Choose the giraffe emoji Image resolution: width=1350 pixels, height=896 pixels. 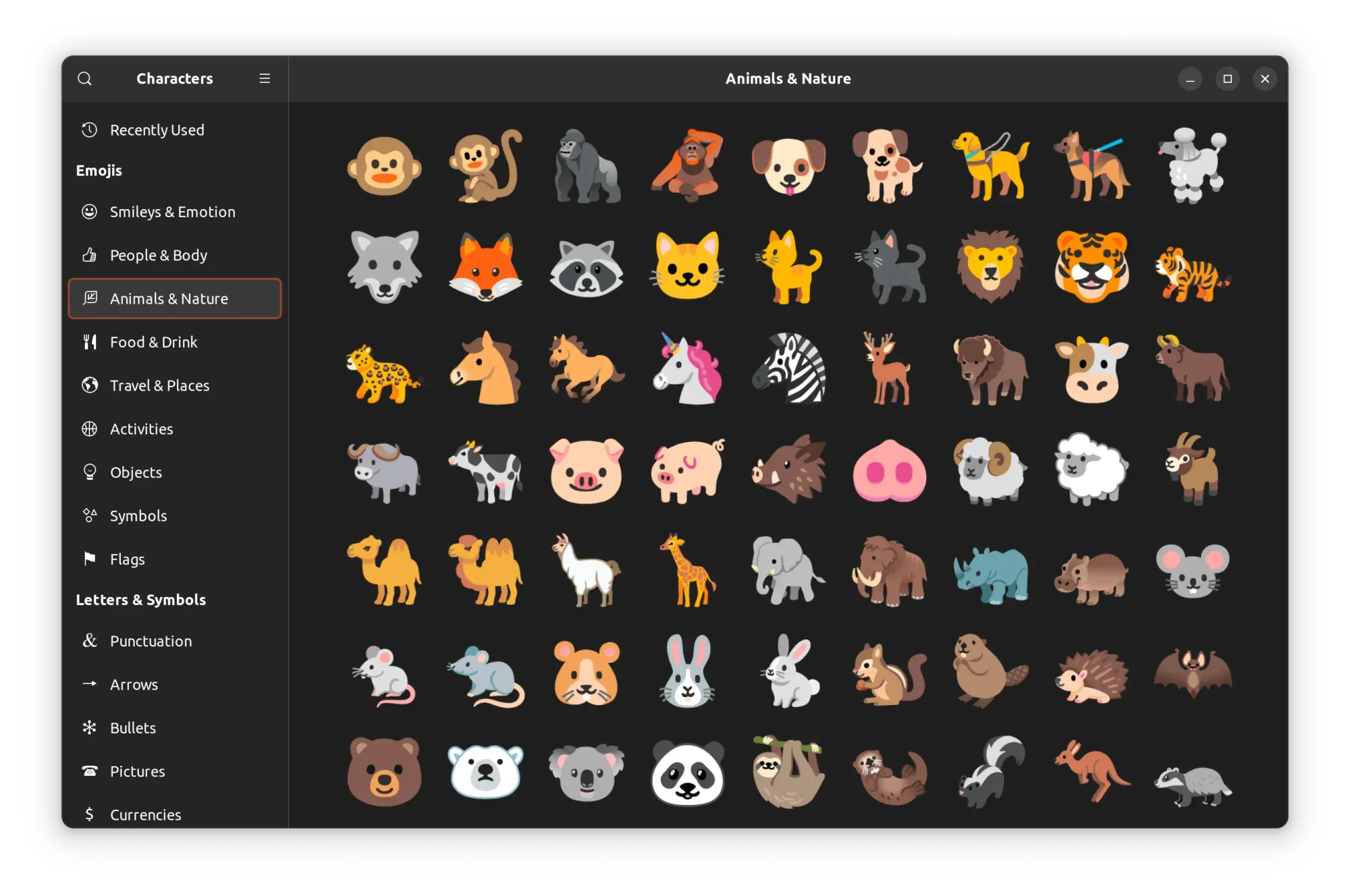(687, 571)
